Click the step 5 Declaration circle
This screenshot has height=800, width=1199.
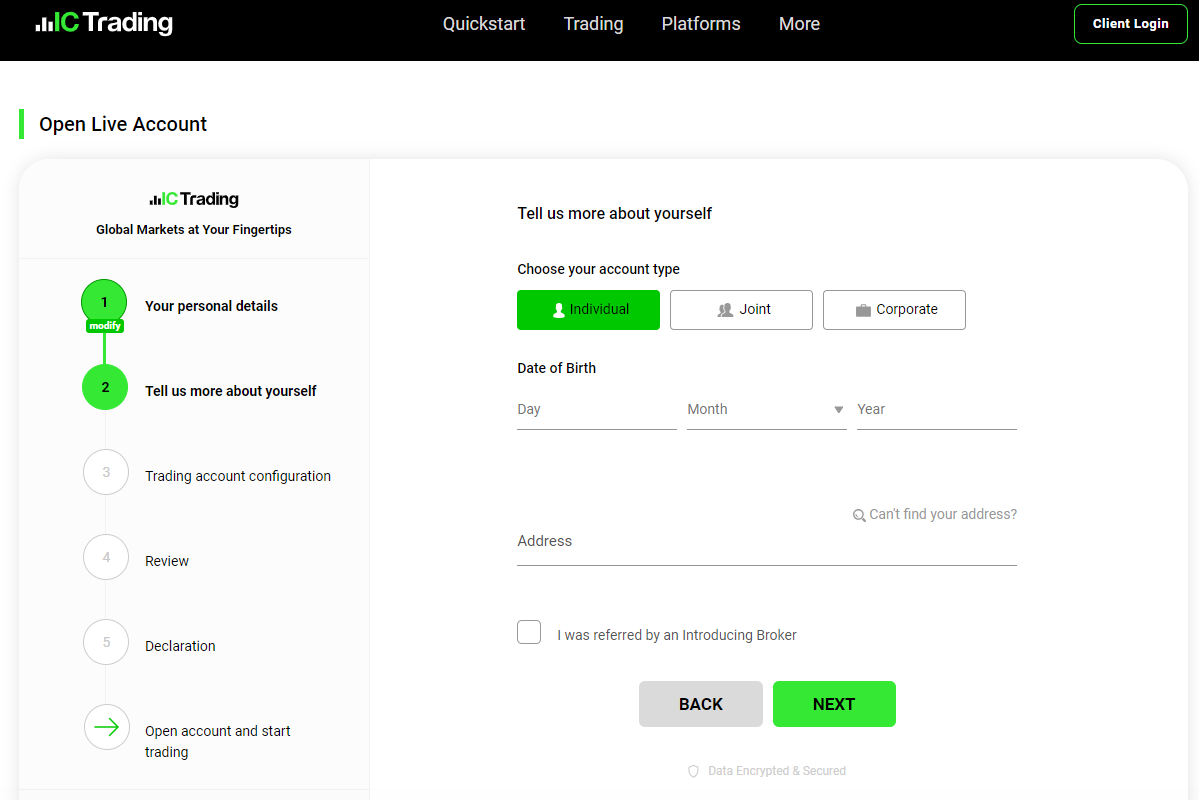point(106,642)
